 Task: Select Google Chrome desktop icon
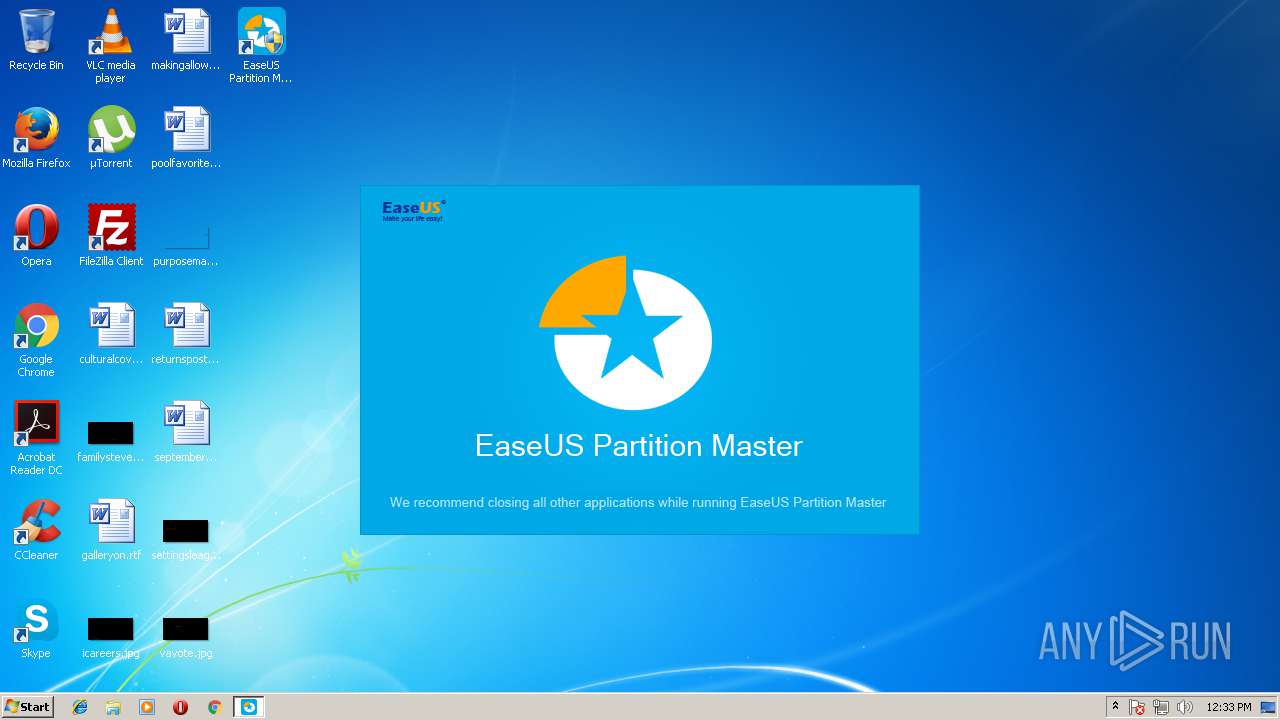pos(36,340)
